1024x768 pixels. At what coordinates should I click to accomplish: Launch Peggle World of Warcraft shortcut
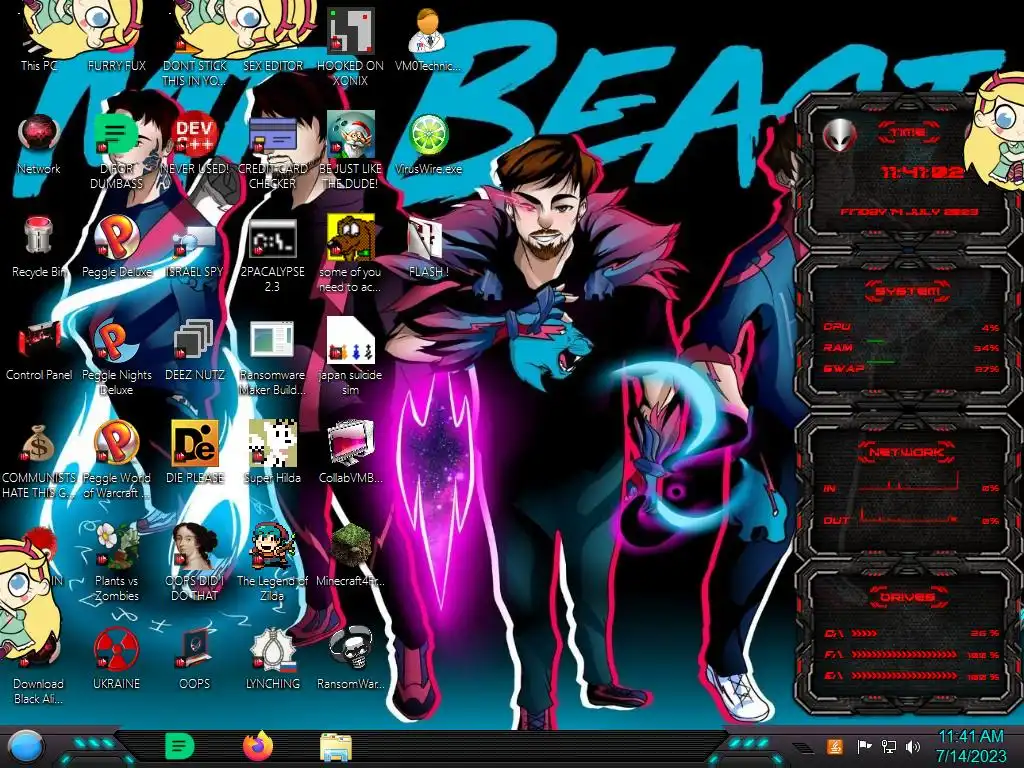pos(117,460)
